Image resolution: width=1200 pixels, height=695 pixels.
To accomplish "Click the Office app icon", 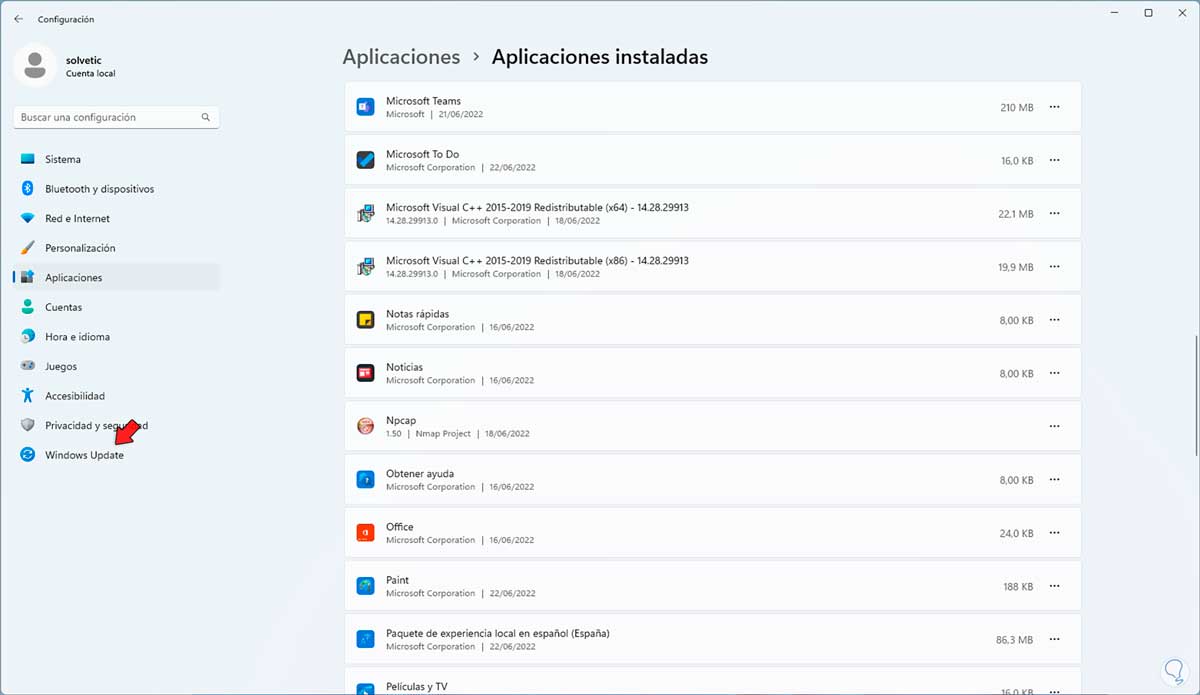I will (x=365, y=533).
